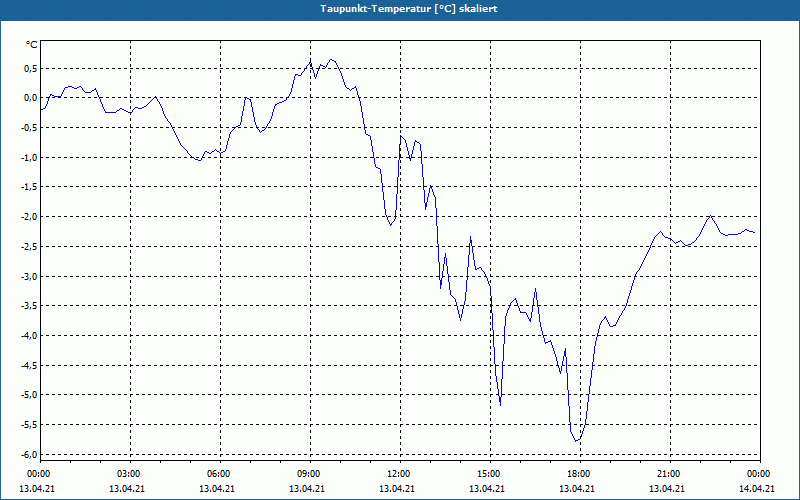Pick the 15:00 x-axis time label

click(x=489, y=474)
